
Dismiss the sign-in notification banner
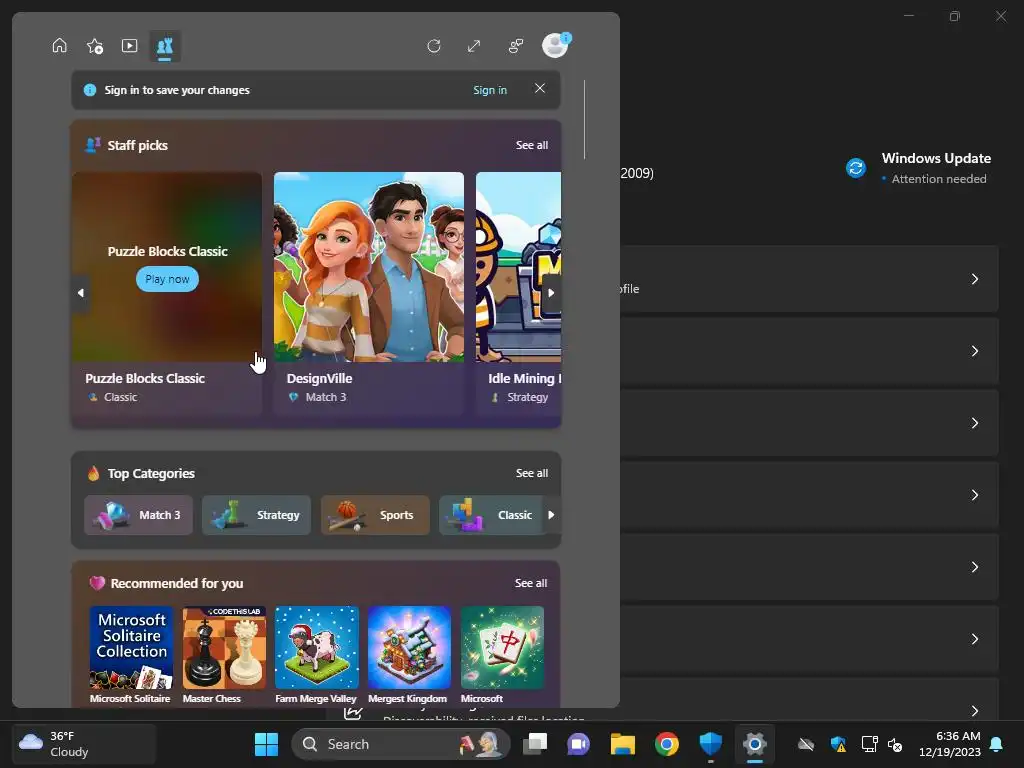(539, 88)
